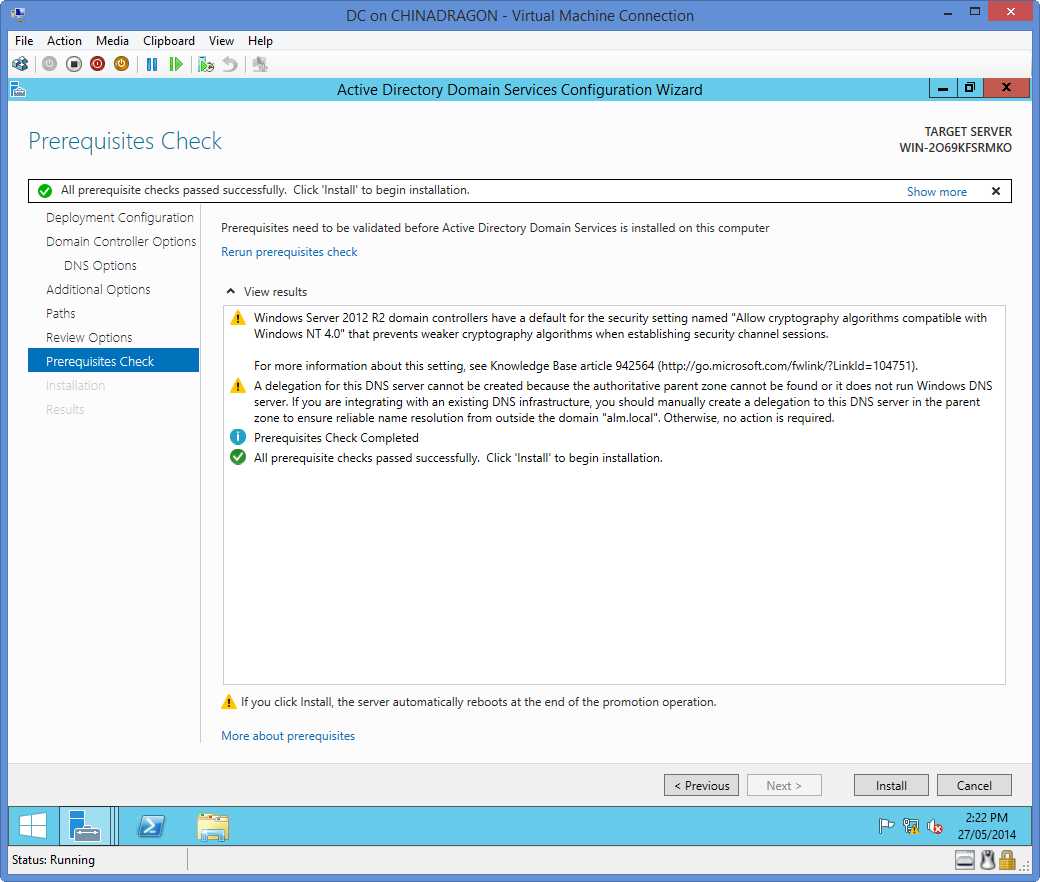This screenshot has height=882, width=1040.
Task: Cancel the configuration wizard
Action: tap(974, 785)
